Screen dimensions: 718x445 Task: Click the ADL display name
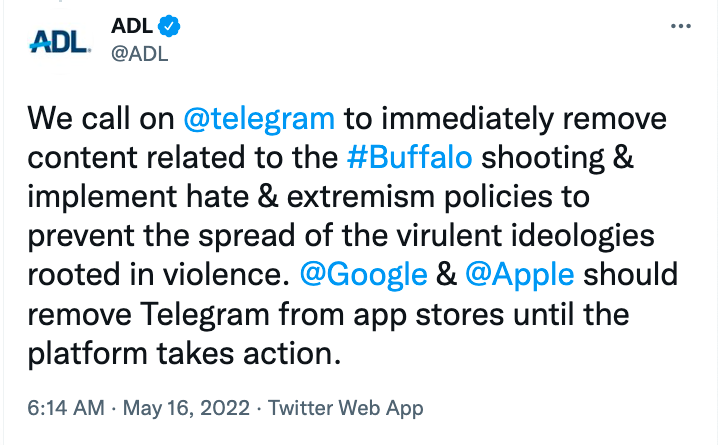[132, 26]
